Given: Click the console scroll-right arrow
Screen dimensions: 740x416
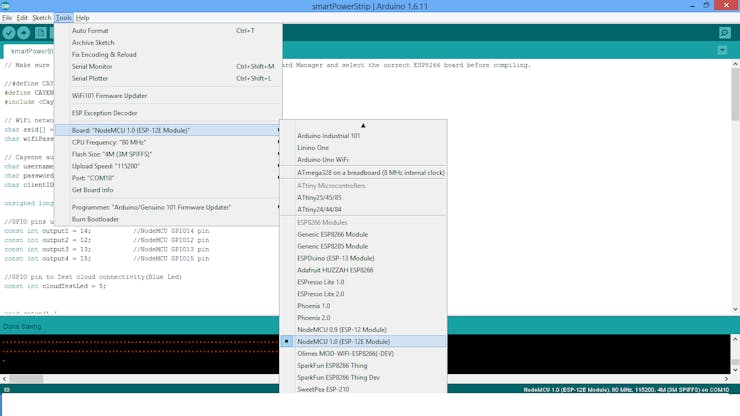Looking at the screenshot, I should [726, 379].
